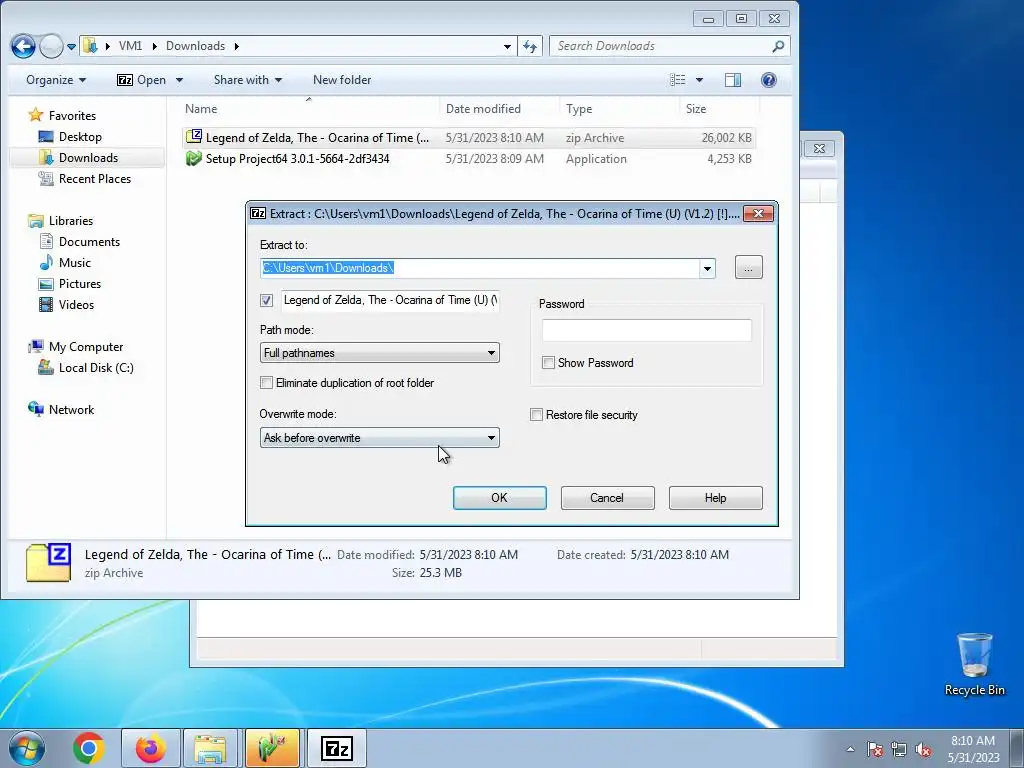Open Explorer help icon
Viewport: 1024px width, 768px height.
coord(769,80)
